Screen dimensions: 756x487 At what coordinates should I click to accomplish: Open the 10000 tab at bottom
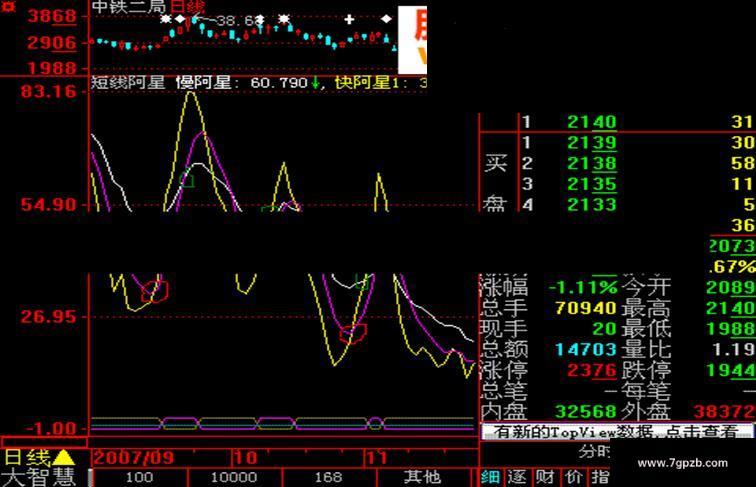[x=234, y=477]
